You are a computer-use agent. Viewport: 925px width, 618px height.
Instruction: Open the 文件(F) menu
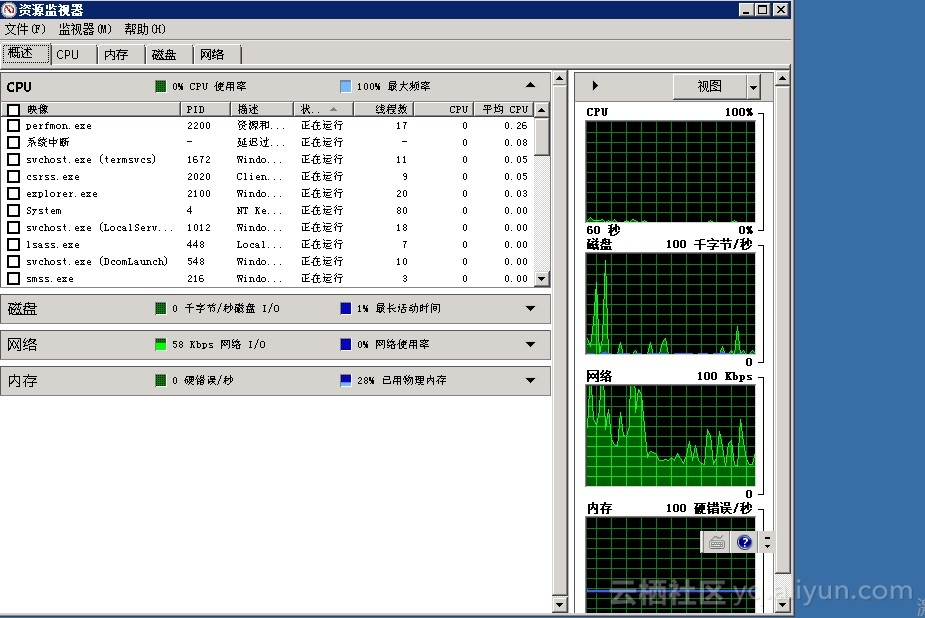[x=25, y=29]
